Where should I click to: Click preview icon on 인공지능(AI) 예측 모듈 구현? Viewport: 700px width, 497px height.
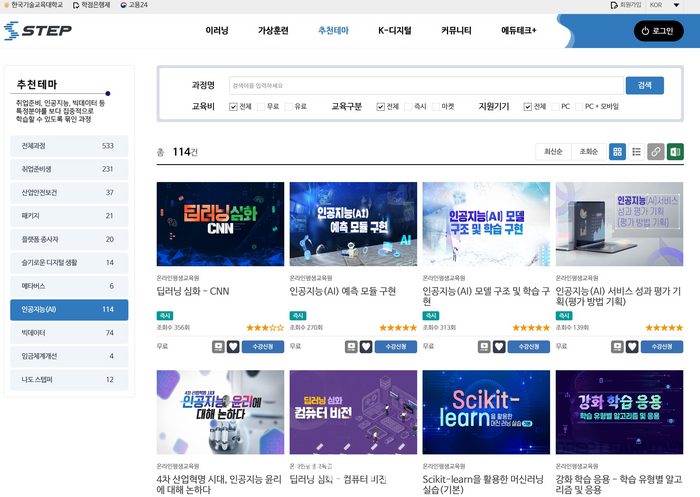pyautogui.click(x=351, y=347)
